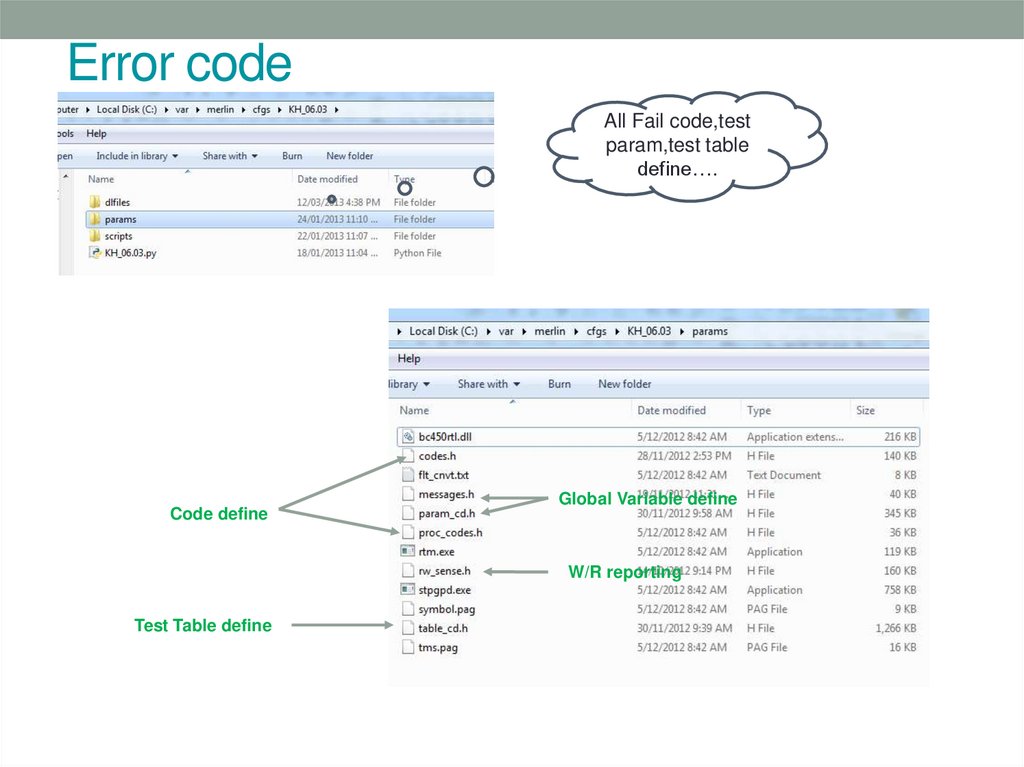The height and width of the screenshot is (767, 1024).
Task: Click the tms.pag file icon
Action: point(408,647)
